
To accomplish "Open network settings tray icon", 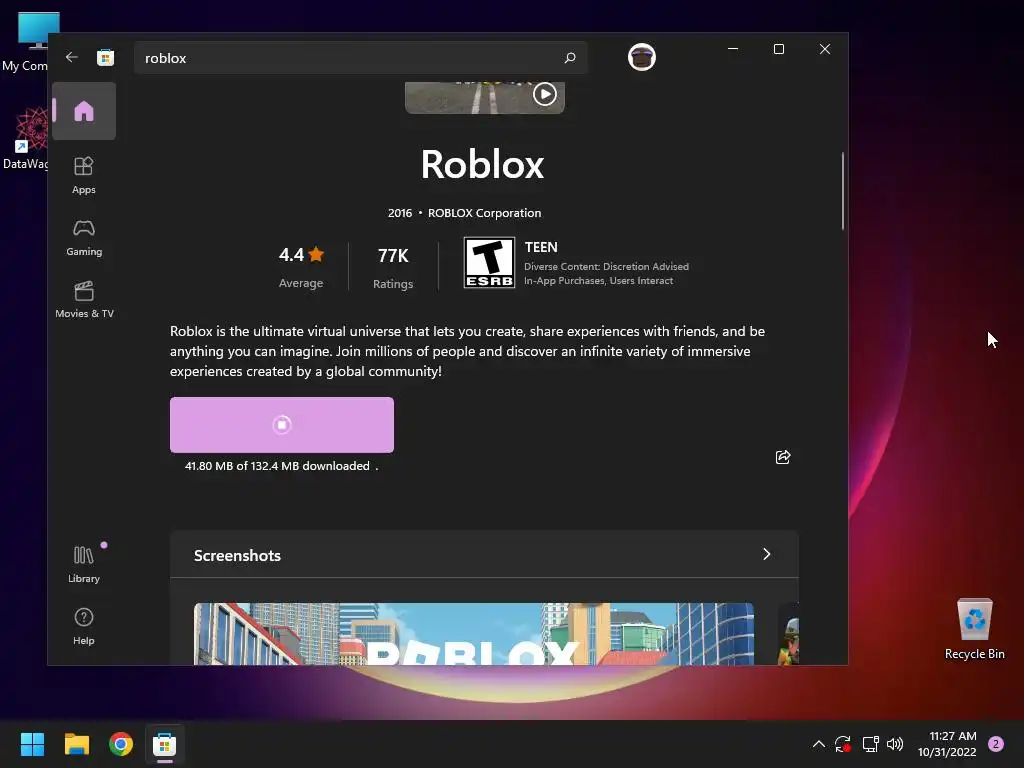I will 870,744.
